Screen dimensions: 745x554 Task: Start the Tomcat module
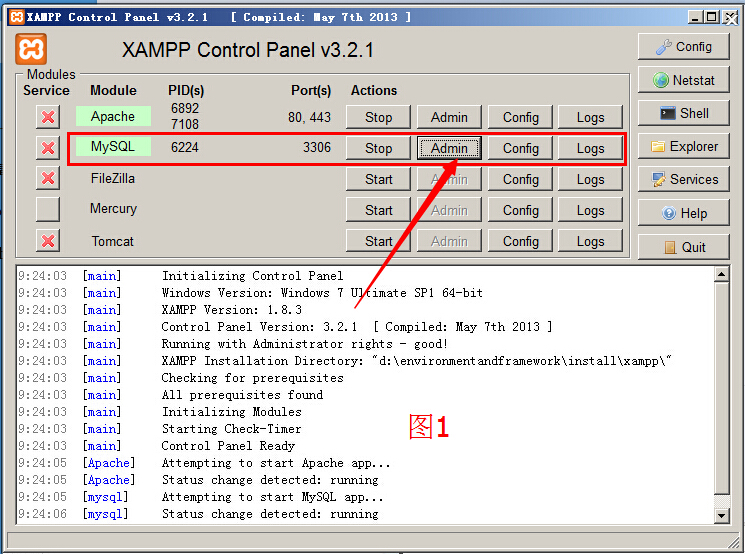click(x=378, y=241)
